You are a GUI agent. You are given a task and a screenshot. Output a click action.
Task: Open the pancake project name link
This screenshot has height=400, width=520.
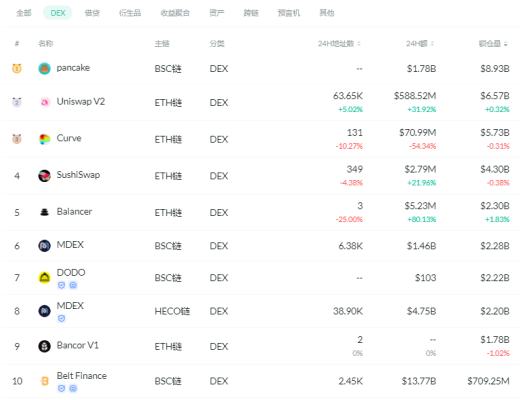(x=73, y=68)
